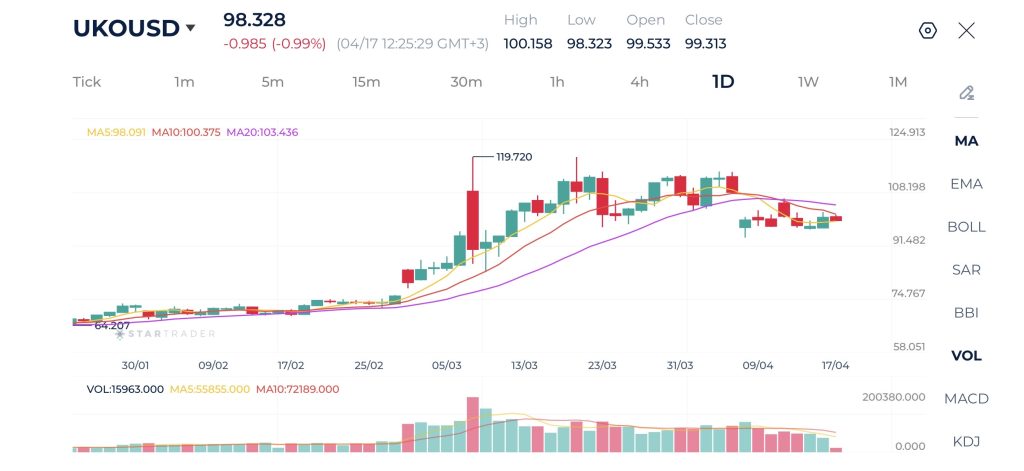The width and height of the screenshot is (1024, 471).
Task: Select the 1m timeframe tab
Action: point(184,82)
